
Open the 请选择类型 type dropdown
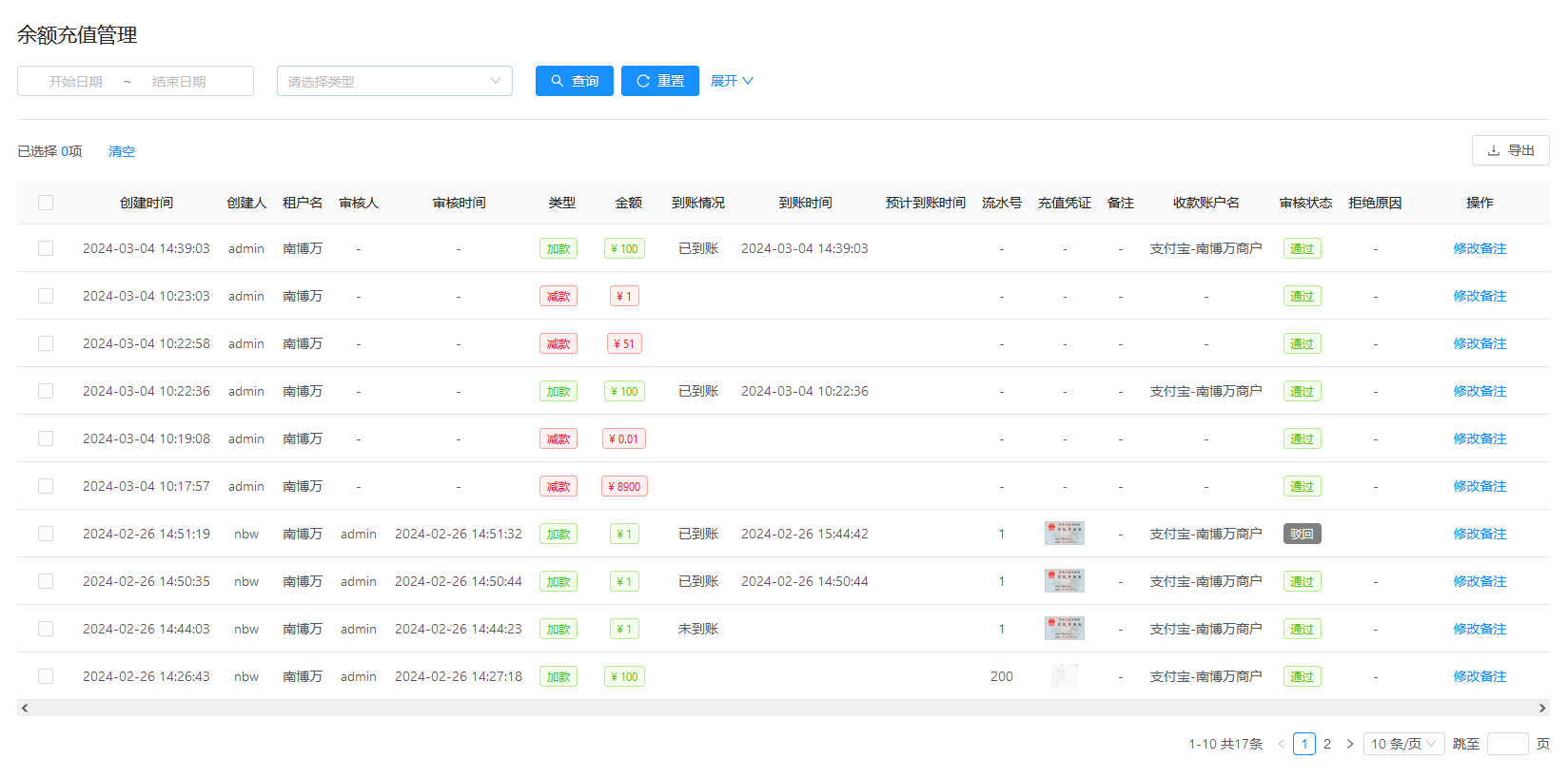(x=395, y=81)
